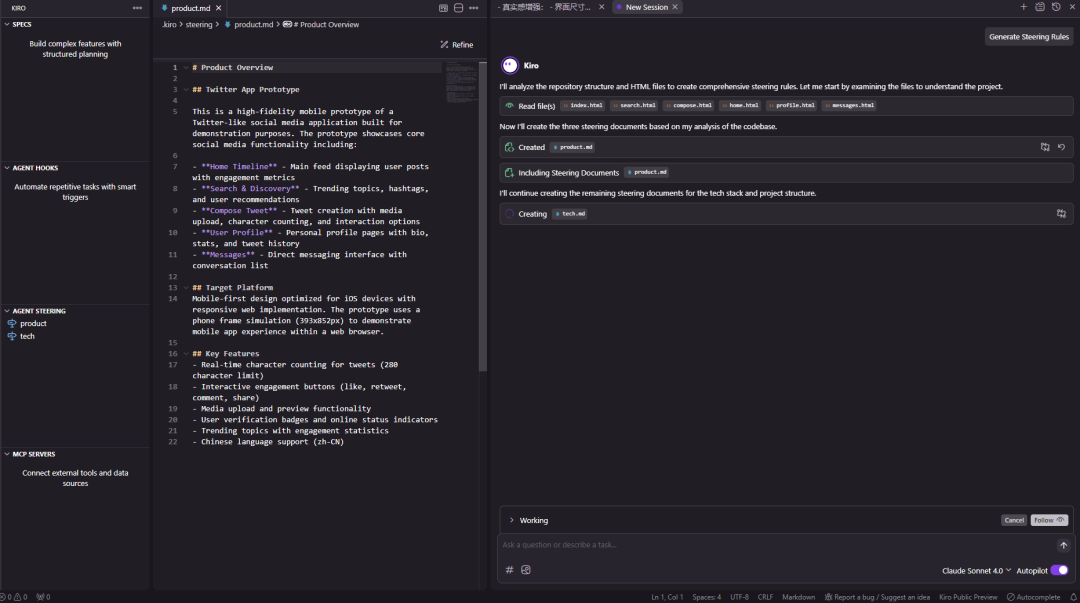This screenshot has height=603, width=1080.
Task: Click in the chat question input field
Action: pos(778,545)
